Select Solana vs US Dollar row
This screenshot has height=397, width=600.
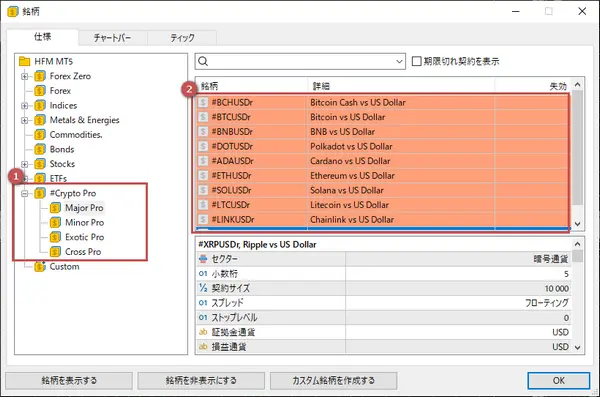[383, 190]
